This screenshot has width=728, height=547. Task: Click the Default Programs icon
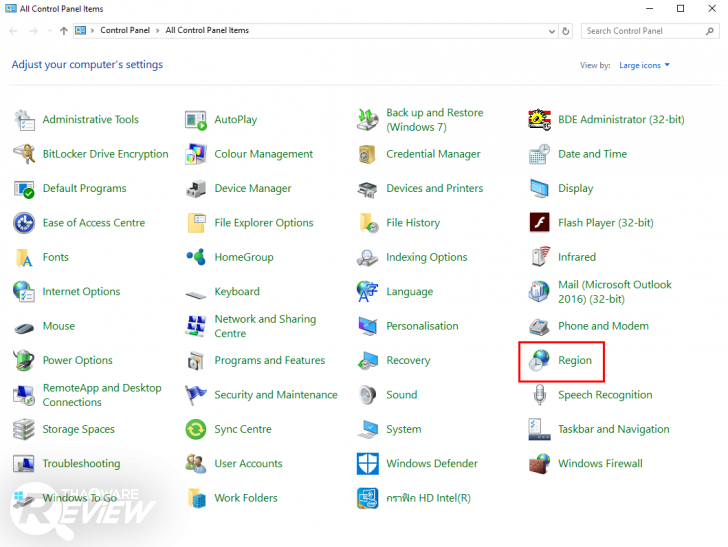[24, 189]
